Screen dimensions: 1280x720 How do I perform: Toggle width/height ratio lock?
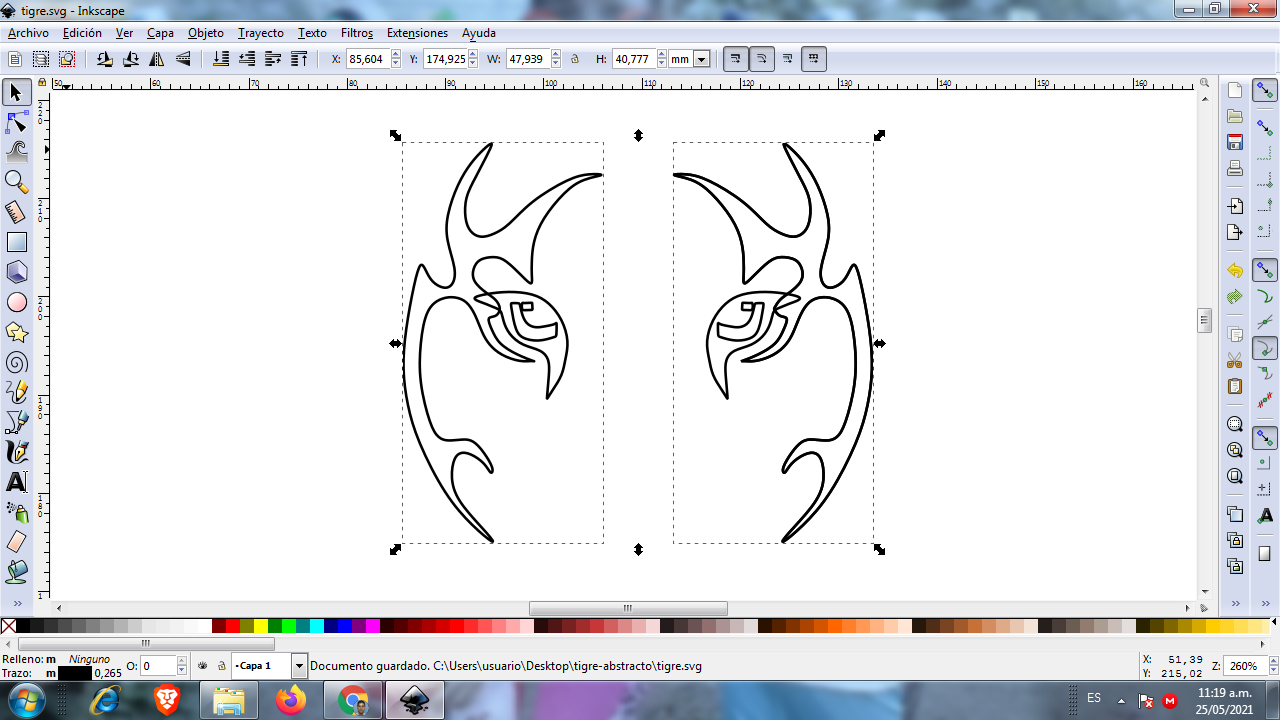575,59
